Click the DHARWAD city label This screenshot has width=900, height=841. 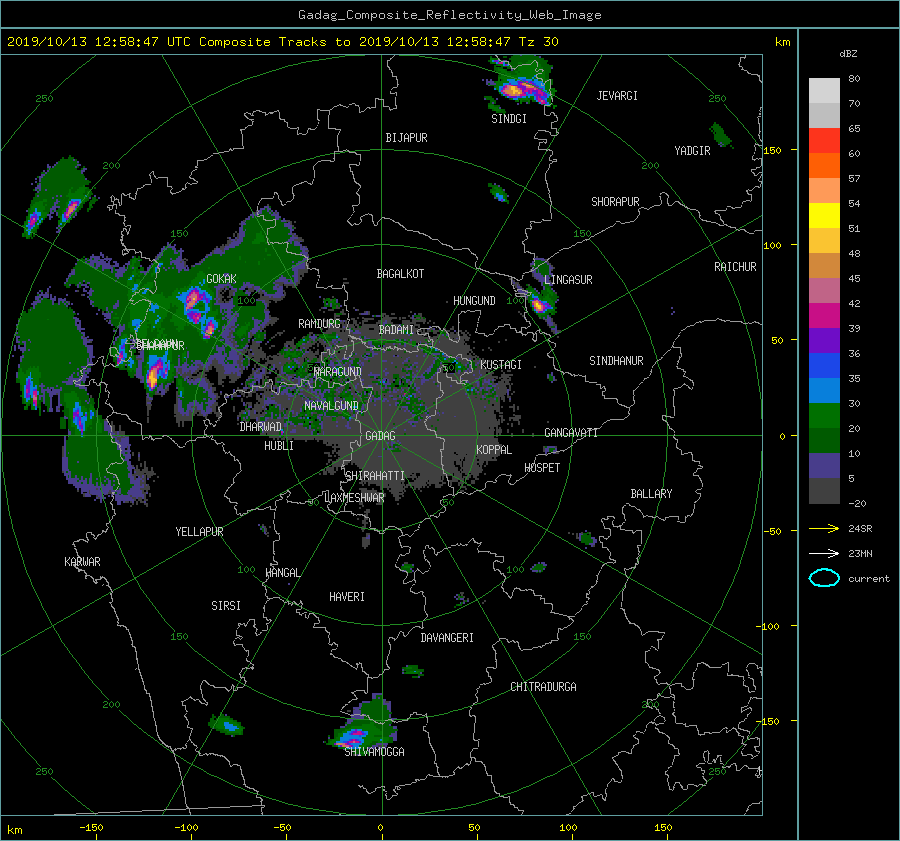tap(260, 427)
